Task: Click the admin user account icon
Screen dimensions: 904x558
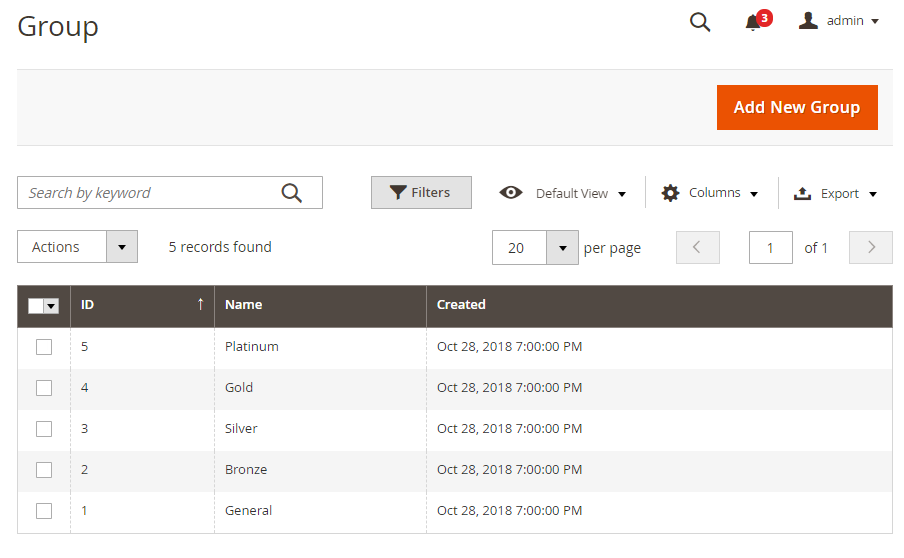Action: pyautogui.click(x=808, y=21)
